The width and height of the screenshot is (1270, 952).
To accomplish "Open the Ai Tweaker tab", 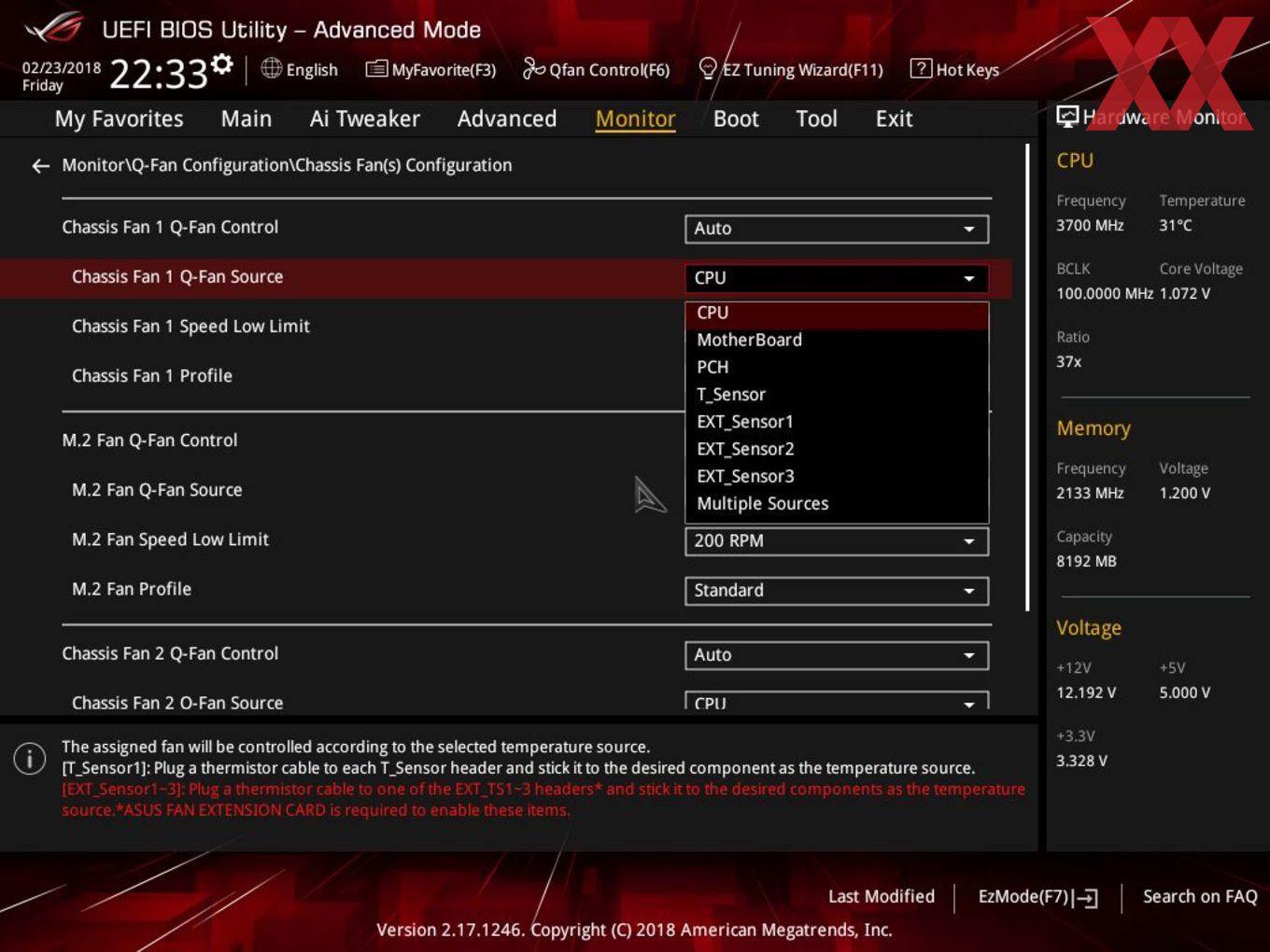I will 365,119.
